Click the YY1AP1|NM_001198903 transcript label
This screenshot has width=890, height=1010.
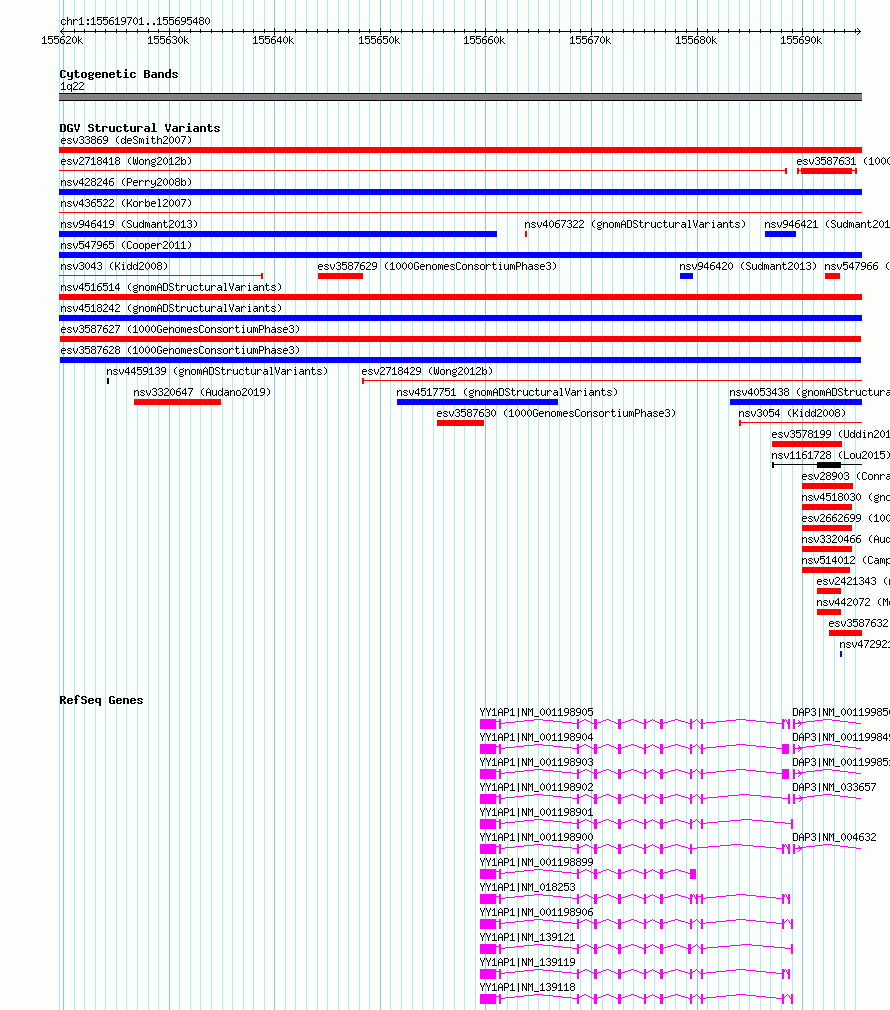pos(536,763)
